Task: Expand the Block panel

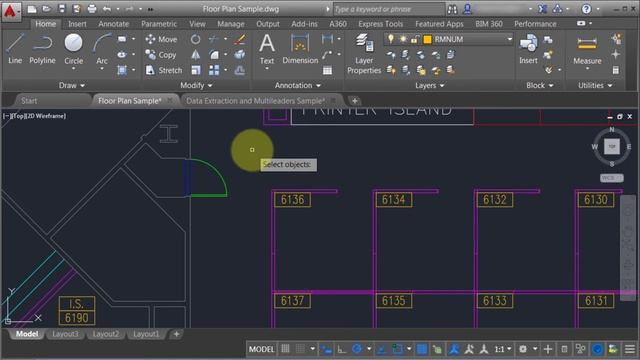Action: tap(540, 85)
